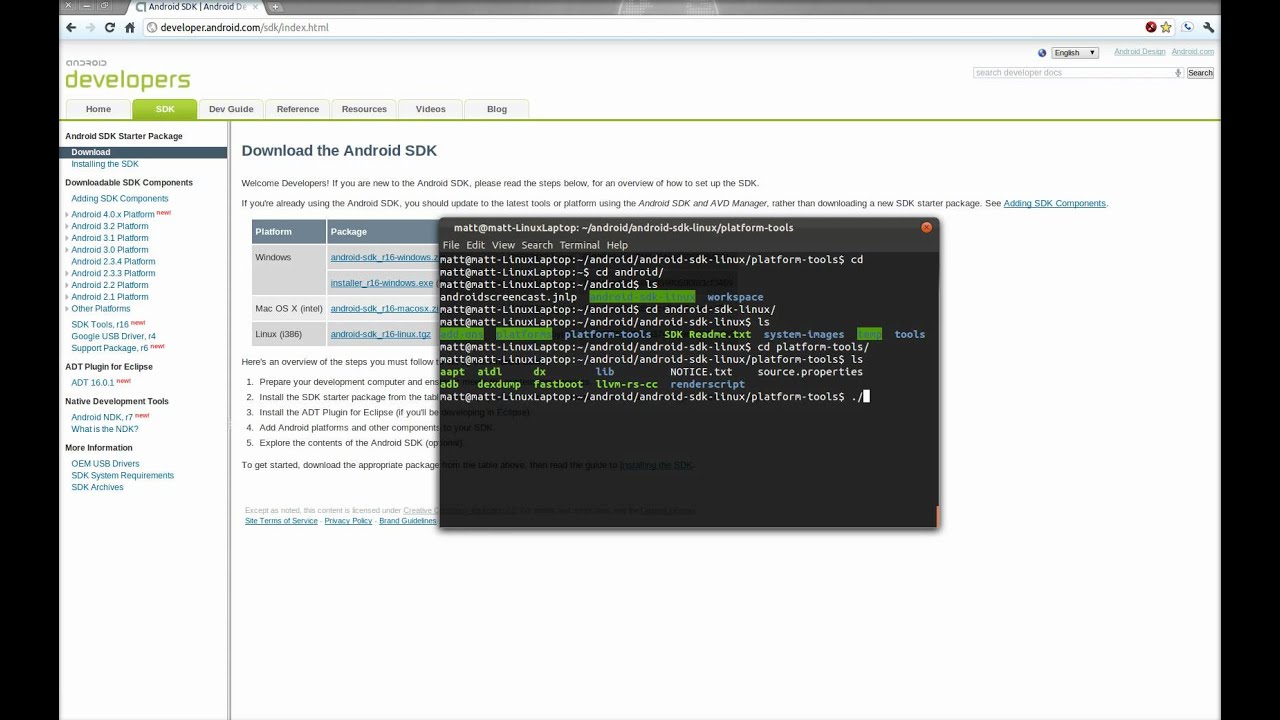Click the Adding SDK Components link in the intro paragraph
This screenshot has width=1280, height=720.
(x=1055, y=204)
